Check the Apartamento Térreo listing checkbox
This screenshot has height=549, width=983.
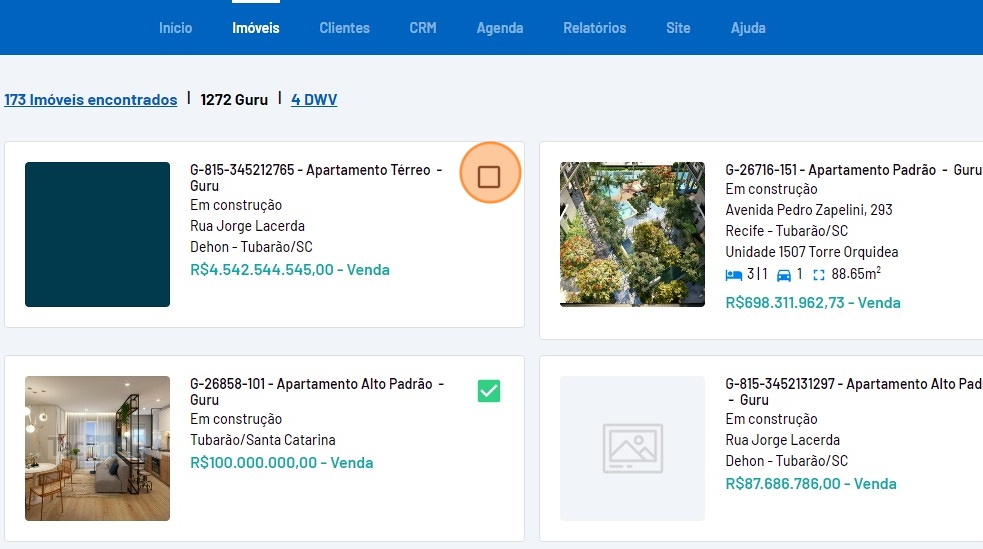pos(489,177)
